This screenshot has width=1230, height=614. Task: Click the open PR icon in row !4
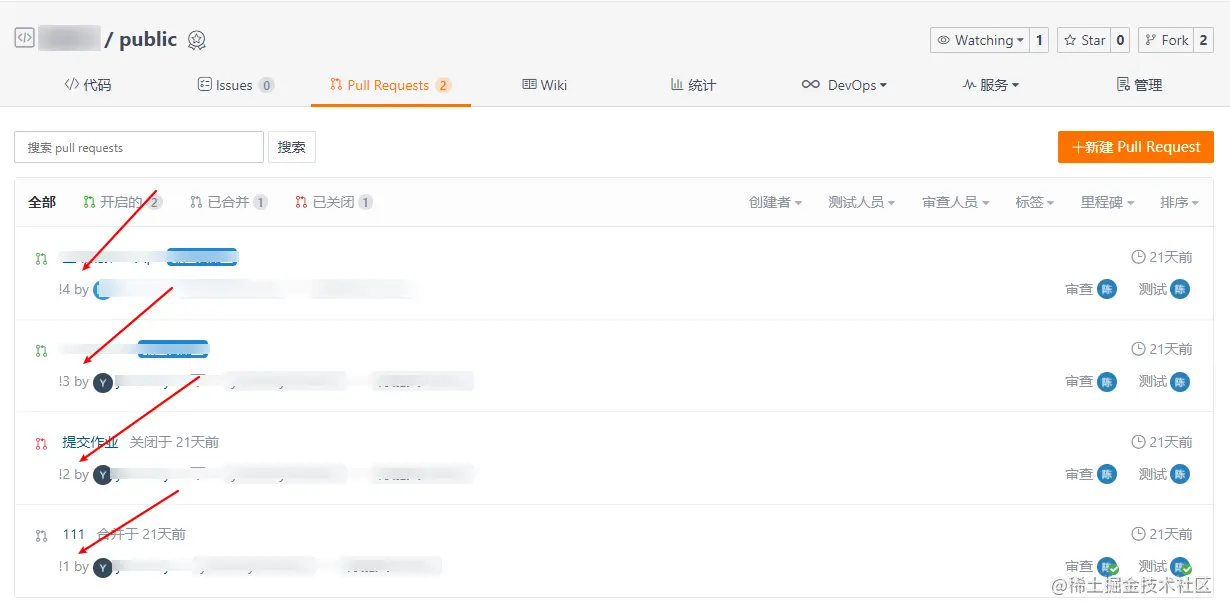(41, 259)
